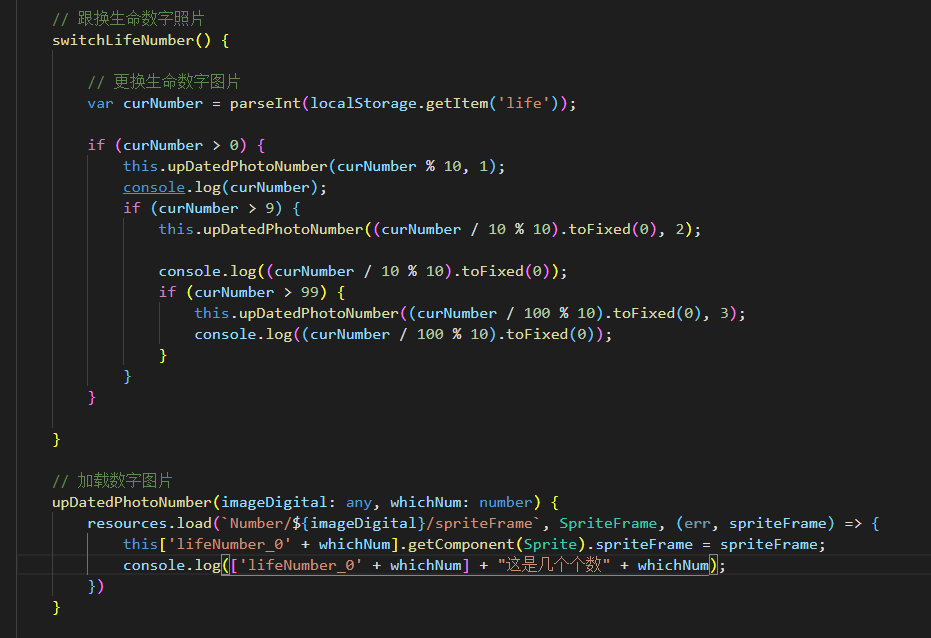The image size is (931, 638).
Task: Click the 'resources' identifier
Action: pos(127,523)
